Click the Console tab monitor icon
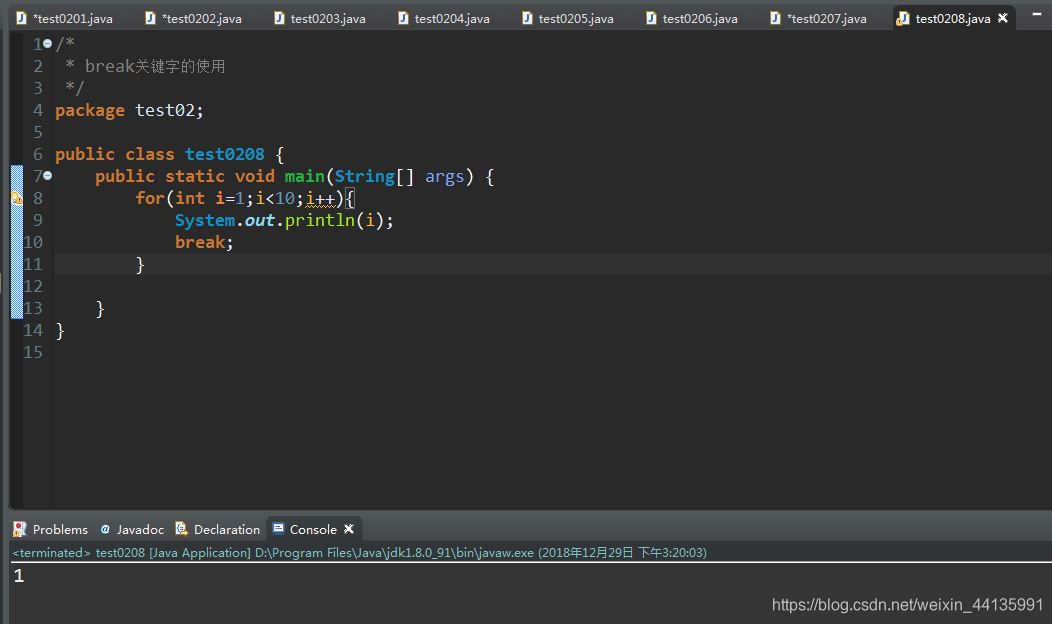Screen dimensions: 1052x624 [278, 529]
